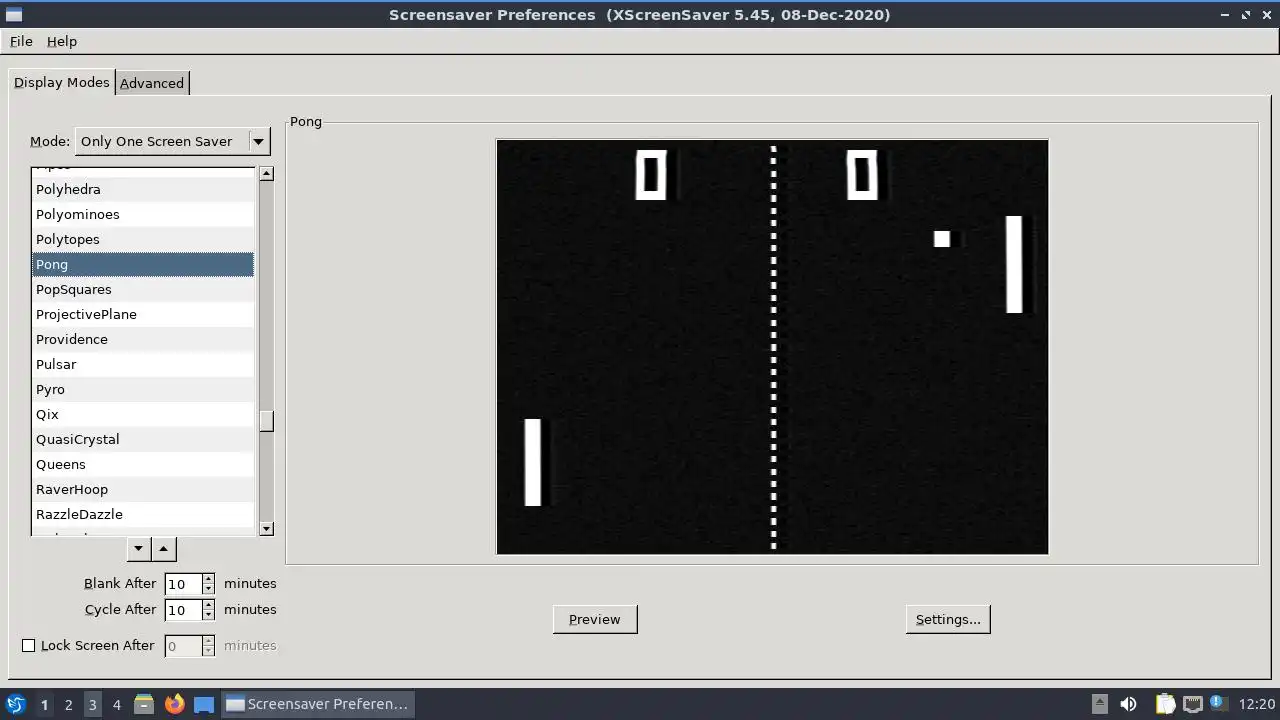Viewport: 1280px width, 720px height.
Task: Click the Blank After spinner arrows
Action: [208, 584]
